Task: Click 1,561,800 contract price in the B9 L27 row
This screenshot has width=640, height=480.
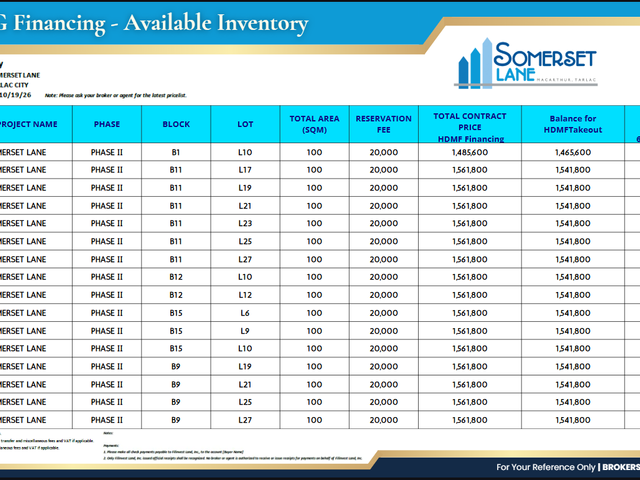Action: [x=470, y=420]
